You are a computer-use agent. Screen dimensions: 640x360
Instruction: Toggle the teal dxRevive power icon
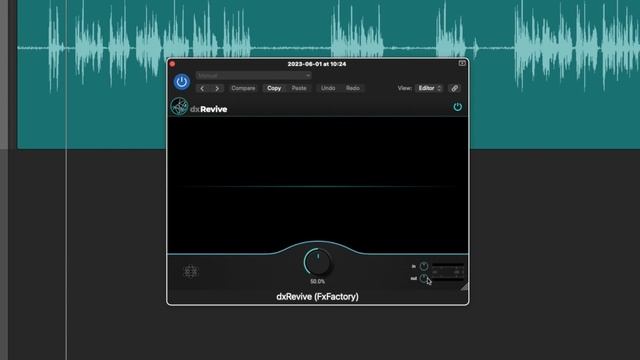[458, 107]
